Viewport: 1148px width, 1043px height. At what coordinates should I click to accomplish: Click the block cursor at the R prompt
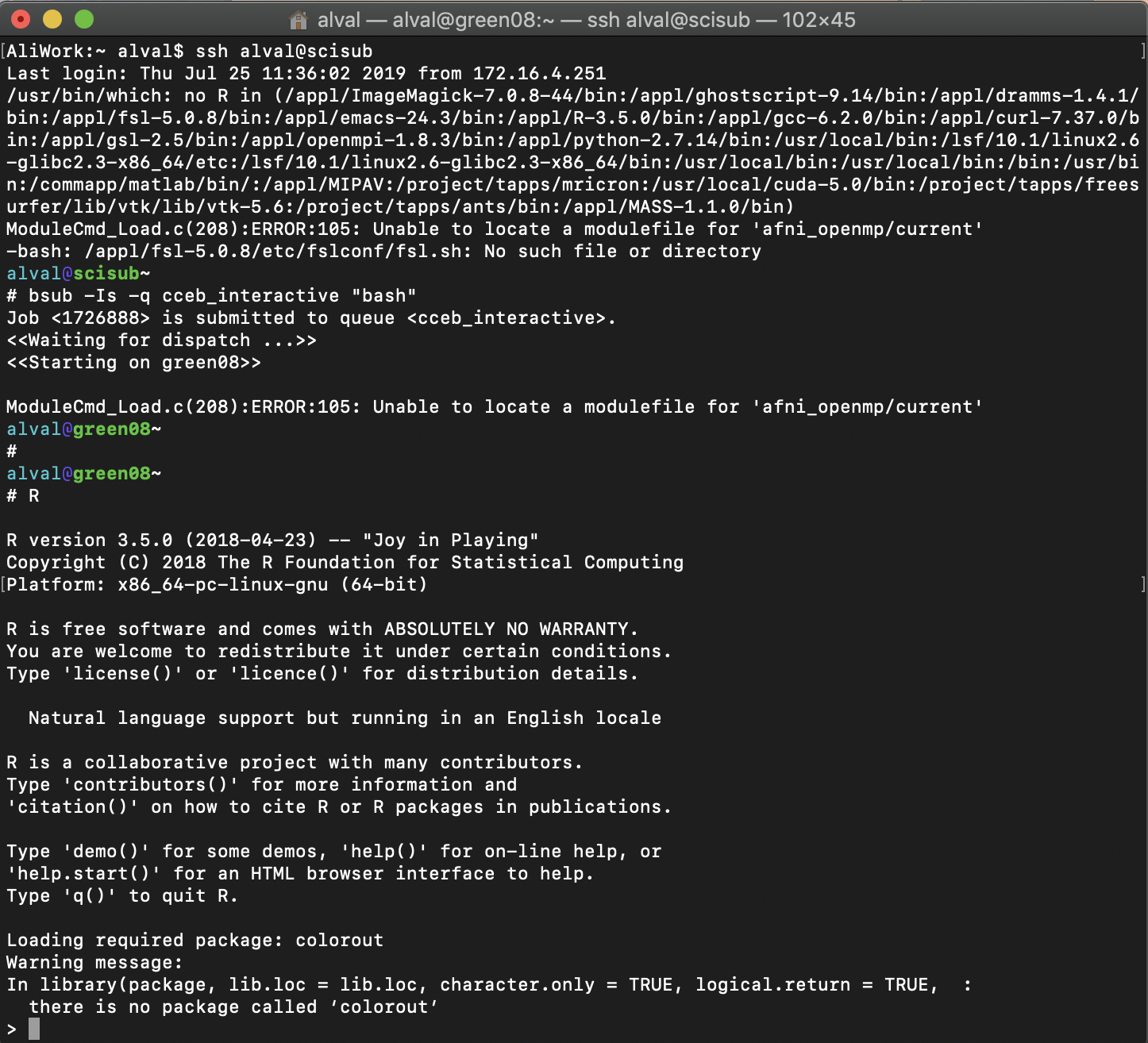point(34,1030)
